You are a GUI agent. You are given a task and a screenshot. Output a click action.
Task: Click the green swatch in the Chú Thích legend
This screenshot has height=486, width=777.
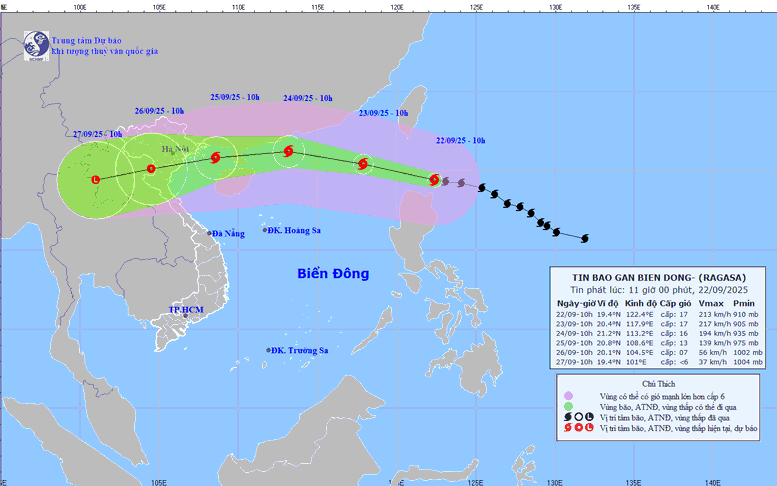click(568, 406)
